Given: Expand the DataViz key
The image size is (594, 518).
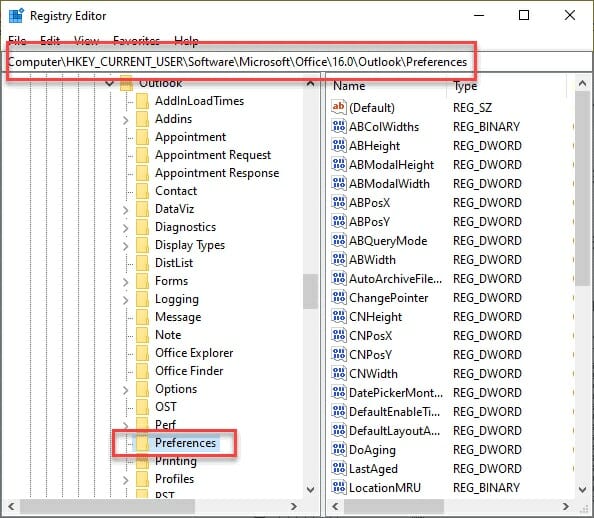Looking at the screenshot, I should [x=126, y=210].
